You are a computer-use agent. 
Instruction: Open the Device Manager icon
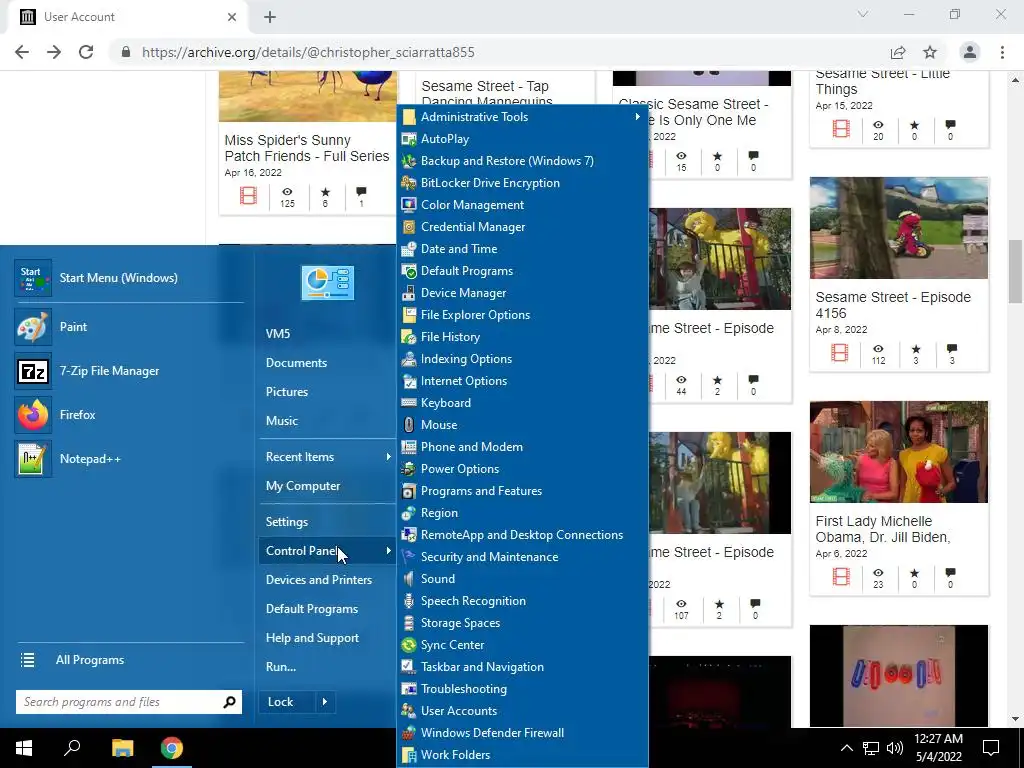point(409,293)
